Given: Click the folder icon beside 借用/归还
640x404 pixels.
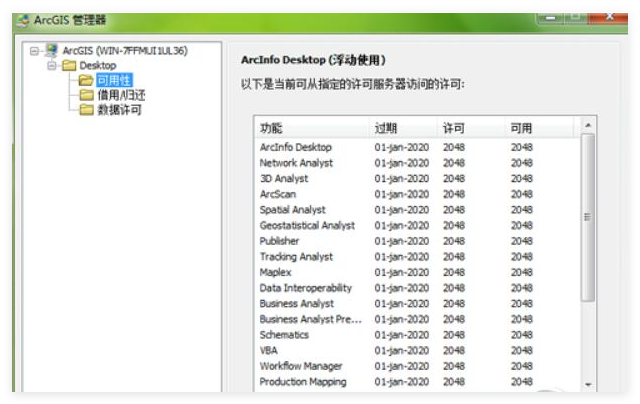Looking at the screenshot, I should coord(86,95).
